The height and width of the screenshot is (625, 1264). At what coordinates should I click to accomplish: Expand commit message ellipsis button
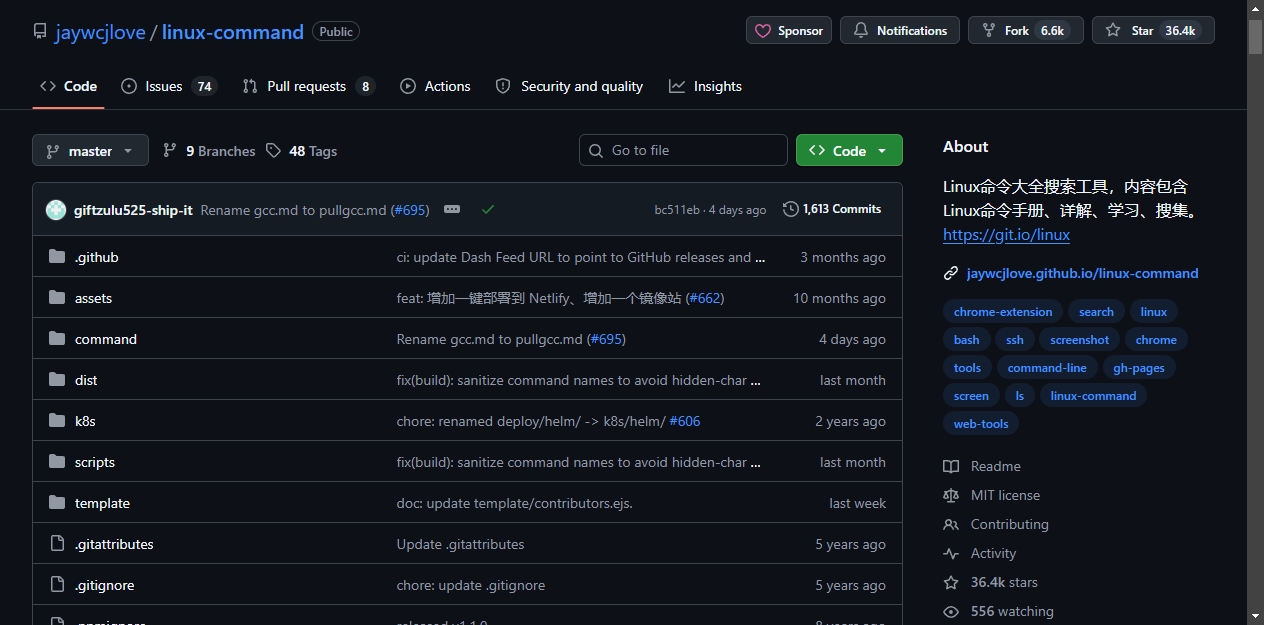(452, 209)
